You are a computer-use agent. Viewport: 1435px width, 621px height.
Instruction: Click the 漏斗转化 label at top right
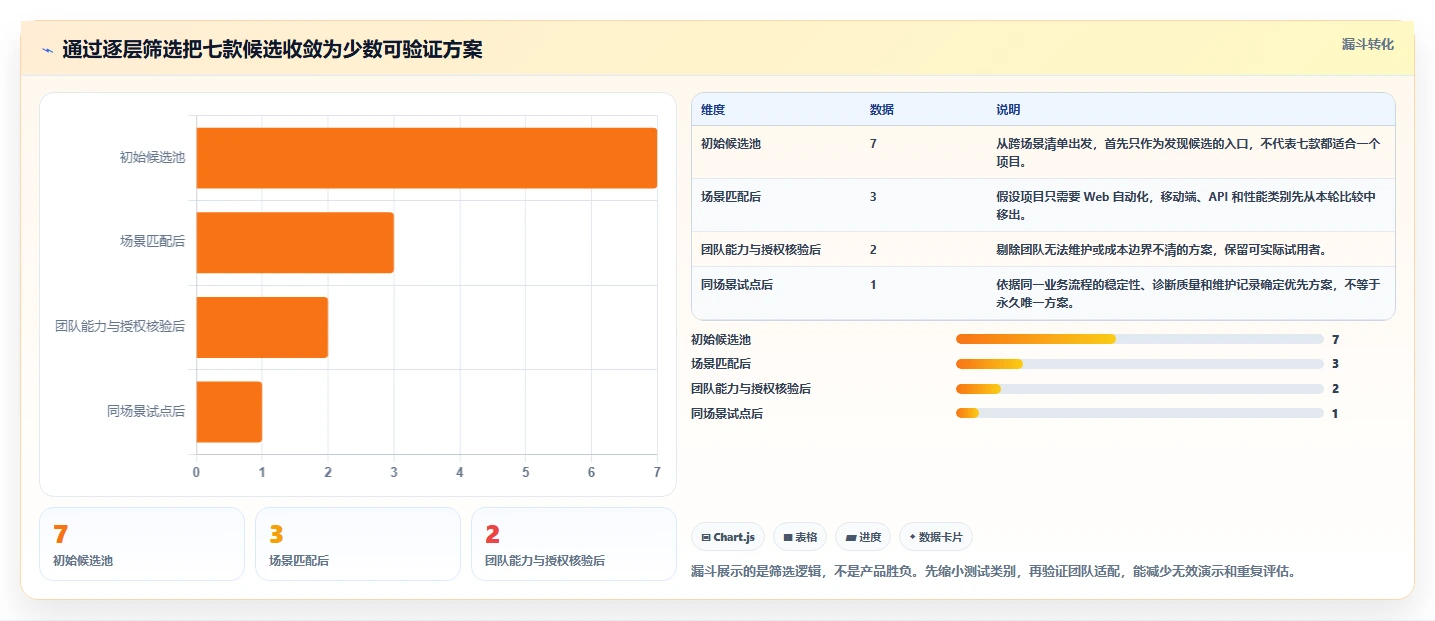(1367, 44)
